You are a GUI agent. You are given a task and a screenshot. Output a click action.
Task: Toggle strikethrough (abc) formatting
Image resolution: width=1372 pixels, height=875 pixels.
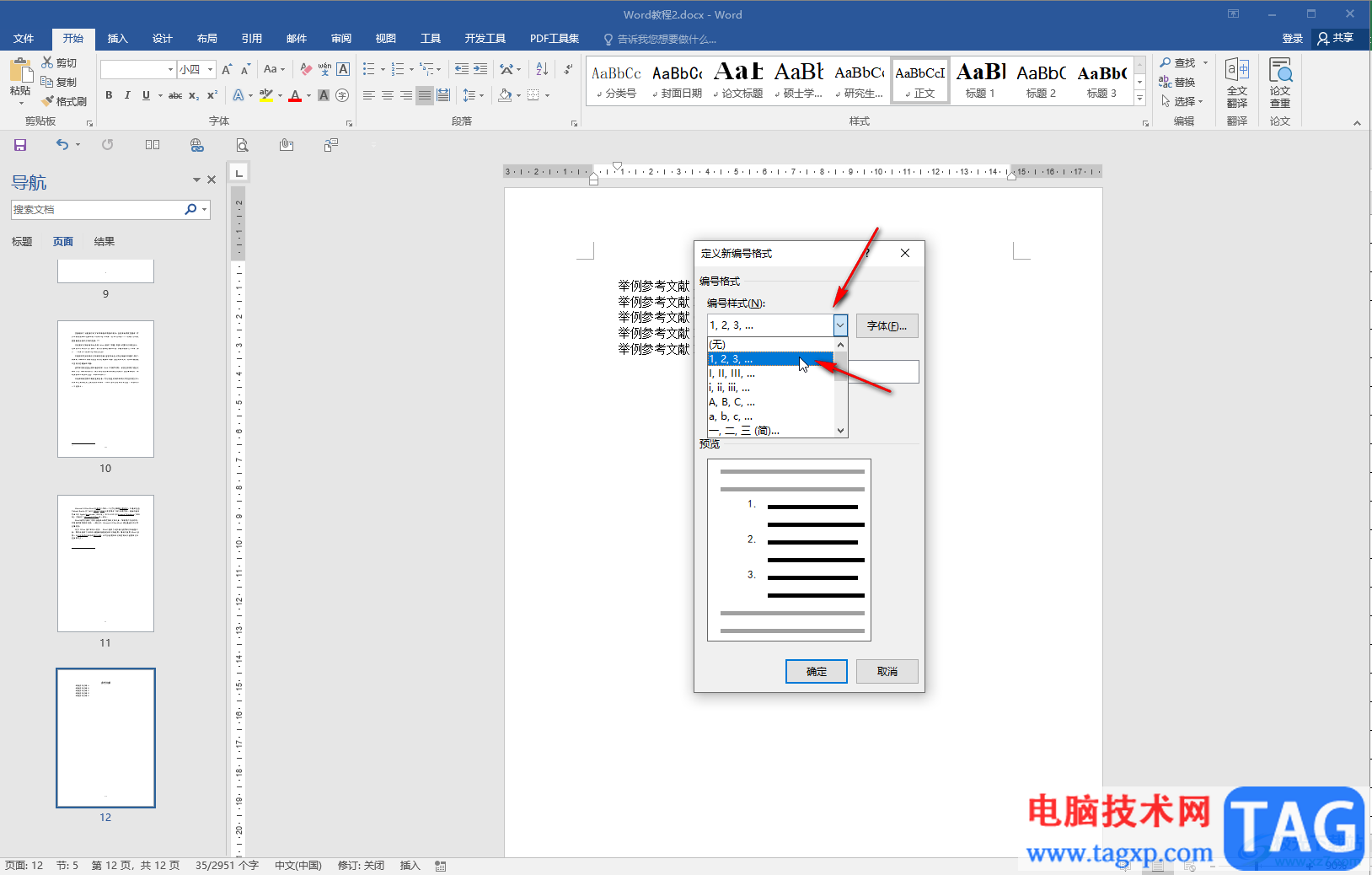coord(175,95)
